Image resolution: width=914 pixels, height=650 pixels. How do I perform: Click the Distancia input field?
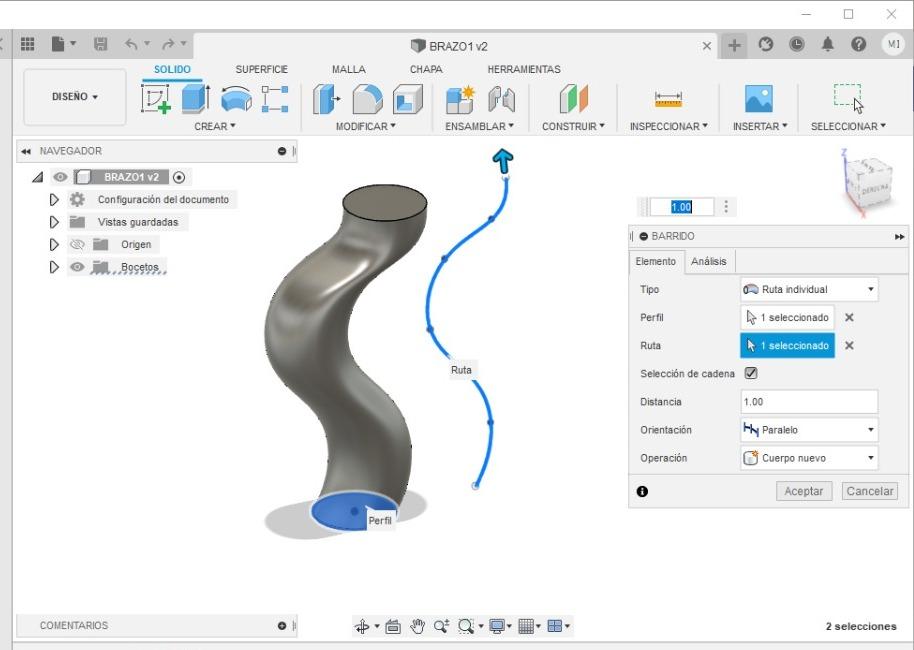tap(809, 402)
